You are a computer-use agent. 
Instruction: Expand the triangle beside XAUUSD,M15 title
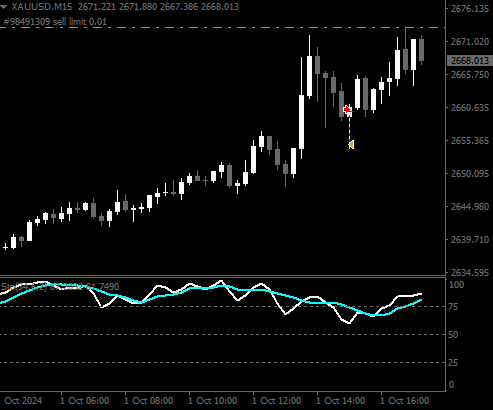click(4, 7)
